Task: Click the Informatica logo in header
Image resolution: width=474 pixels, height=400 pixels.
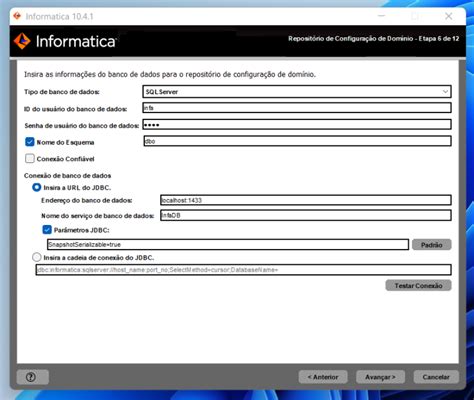Action: (x=64, y=41)
